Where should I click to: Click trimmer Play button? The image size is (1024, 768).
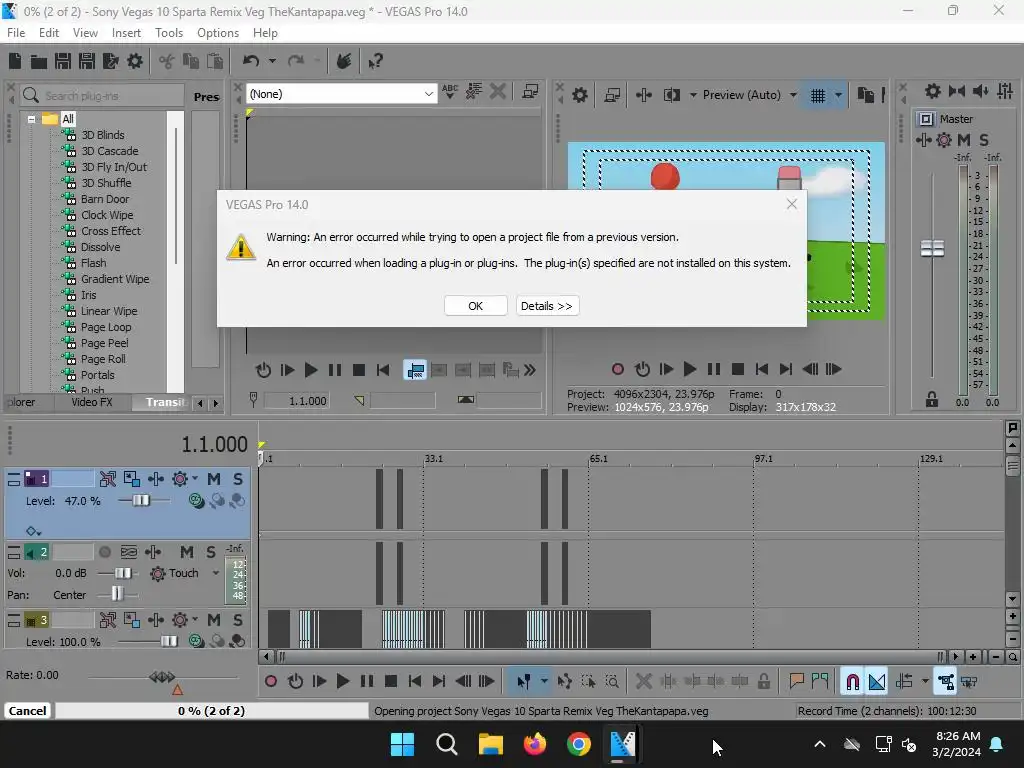click(x=311, y=370)
